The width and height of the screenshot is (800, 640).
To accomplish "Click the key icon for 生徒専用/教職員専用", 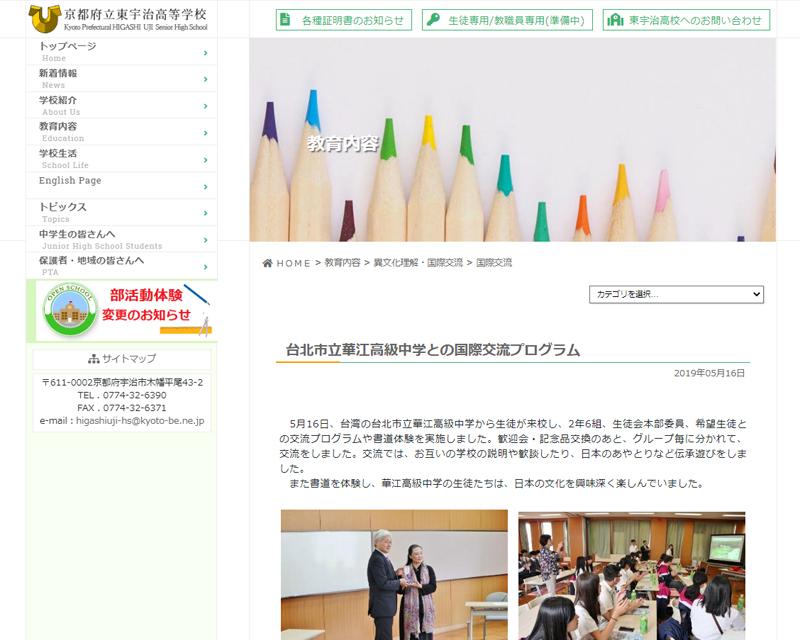I will pyautogui.click(x=432, y=20).
